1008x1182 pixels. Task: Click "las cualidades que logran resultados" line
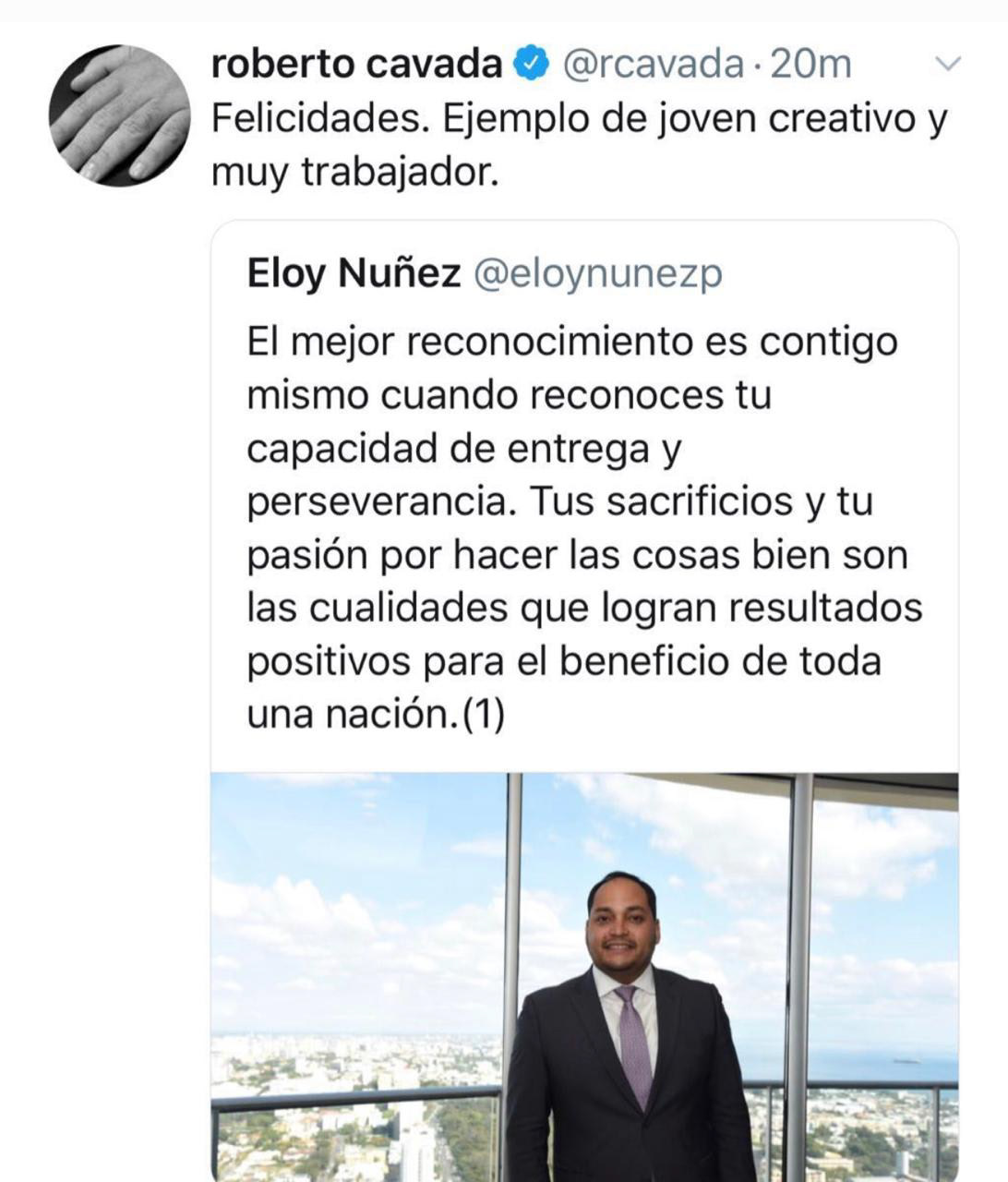coord(584,609)
